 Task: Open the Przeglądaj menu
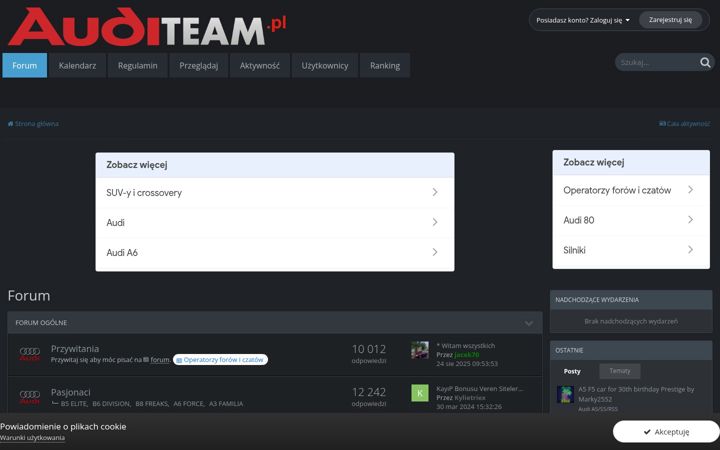click(x=199, y=65)
